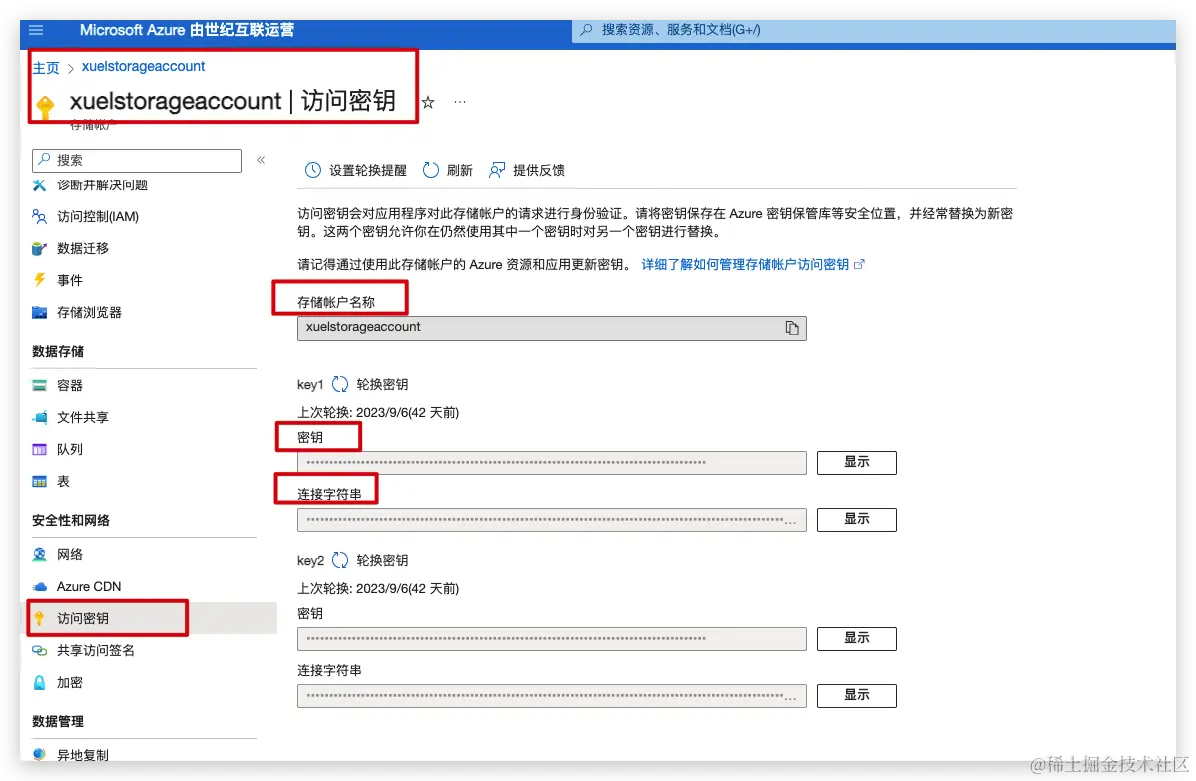This screenshot has width=1196, height=781.
Task: Click the 数据存储 section header
Action: point(58,352)
